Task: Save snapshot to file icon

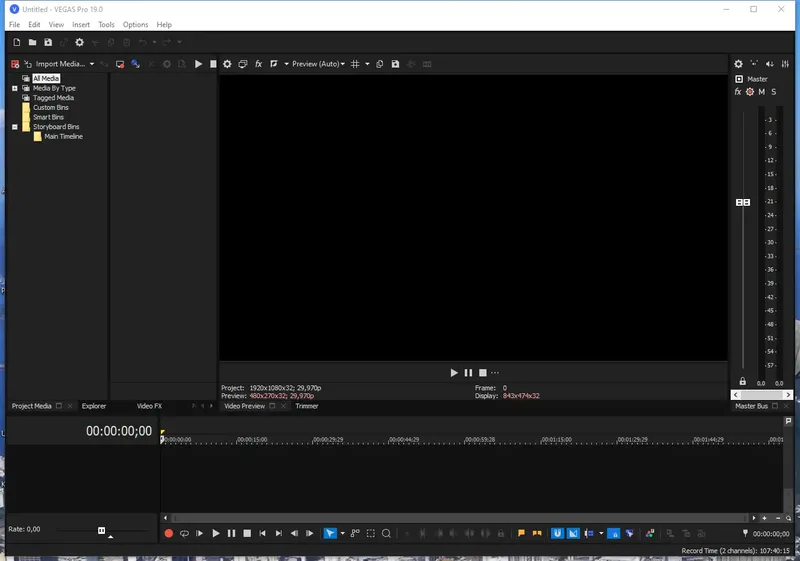Action: coord(395,64)
